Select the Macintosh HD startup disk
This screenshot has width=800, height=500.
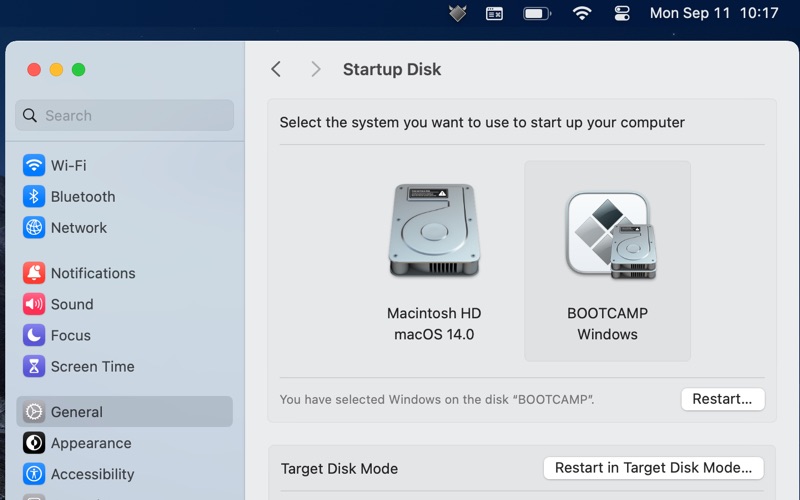434,261
